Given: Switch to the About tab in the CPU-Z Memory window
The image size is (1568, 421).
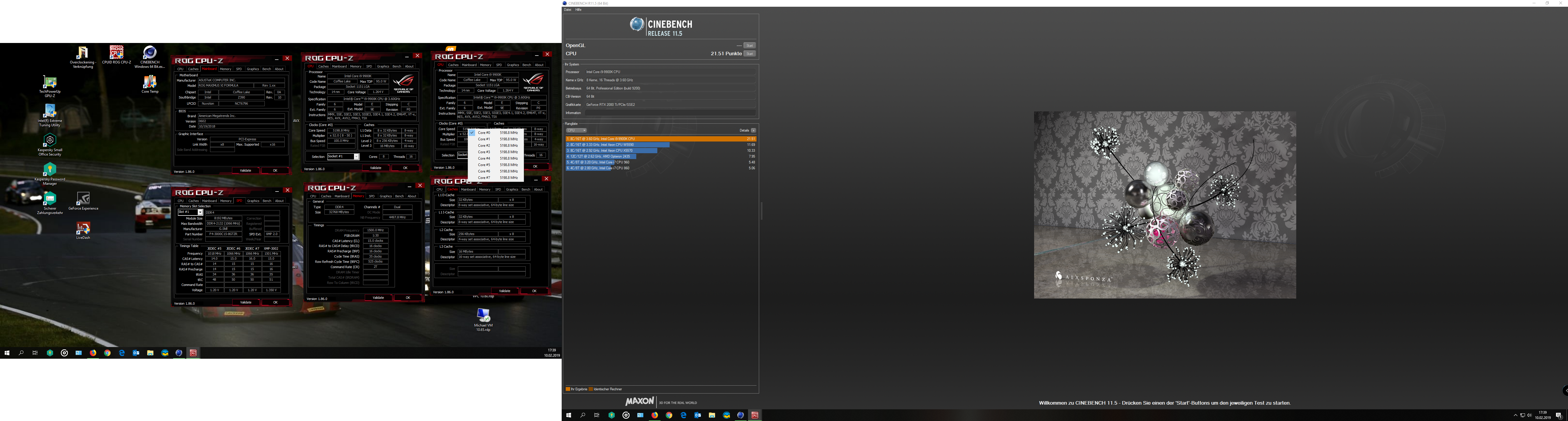Looking at the screenshot, I should [412, 196].
